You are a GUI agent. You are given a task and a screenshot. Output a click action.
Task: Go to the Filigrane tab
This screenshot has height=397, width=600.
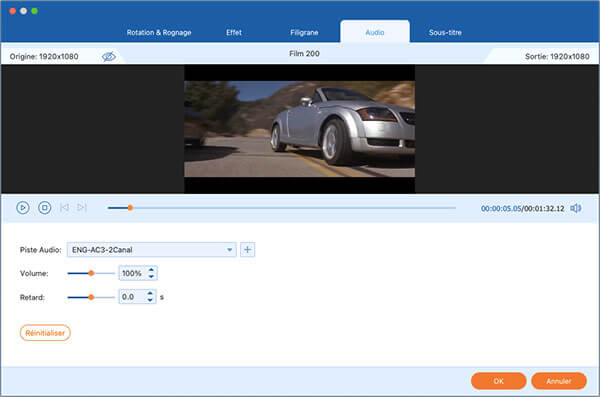point(304,33)
